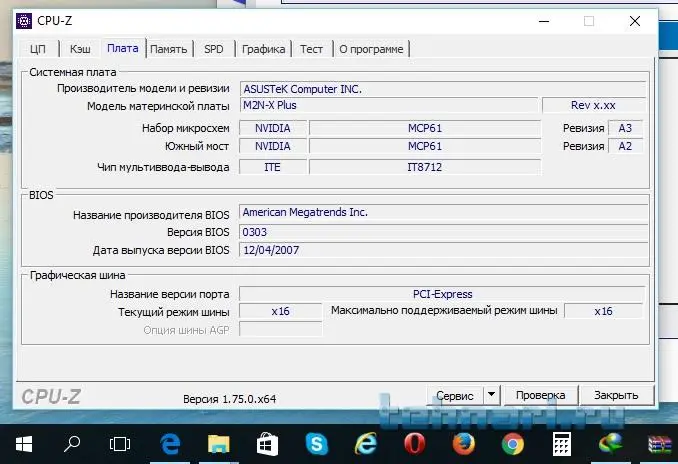
Task: Click the PCI-Express port version field
Action: pos(442,294)
